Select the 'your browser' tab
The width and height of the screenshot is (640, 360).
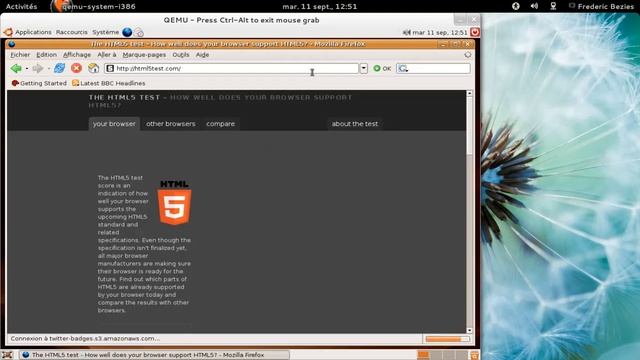[114, 124]
